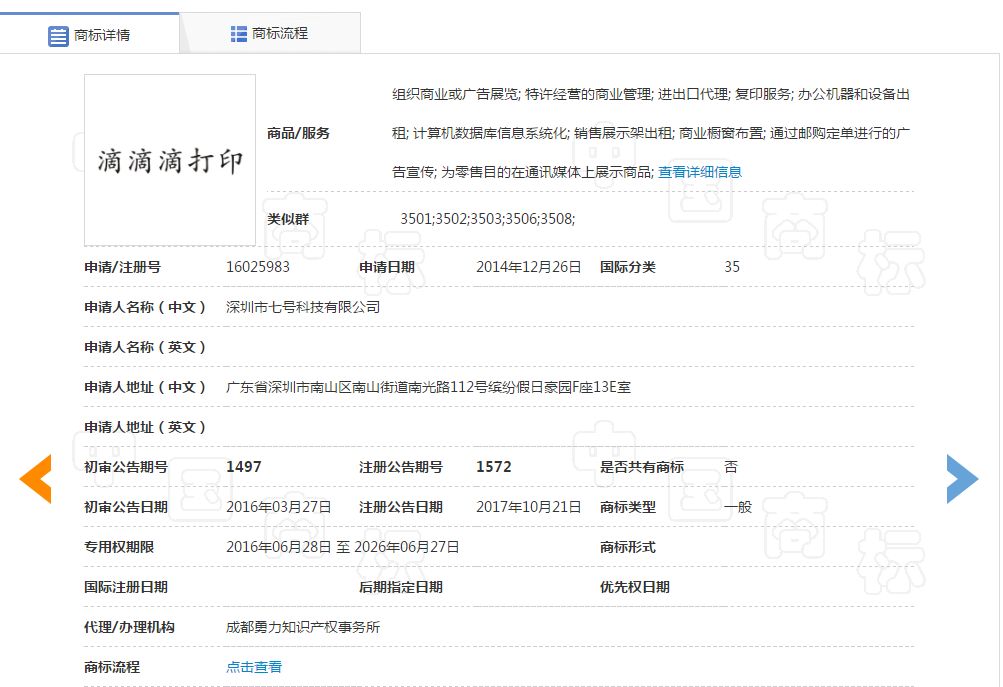Click registration announcement issue number 1572
This screenshot has width=1003, height=687.
493,467
